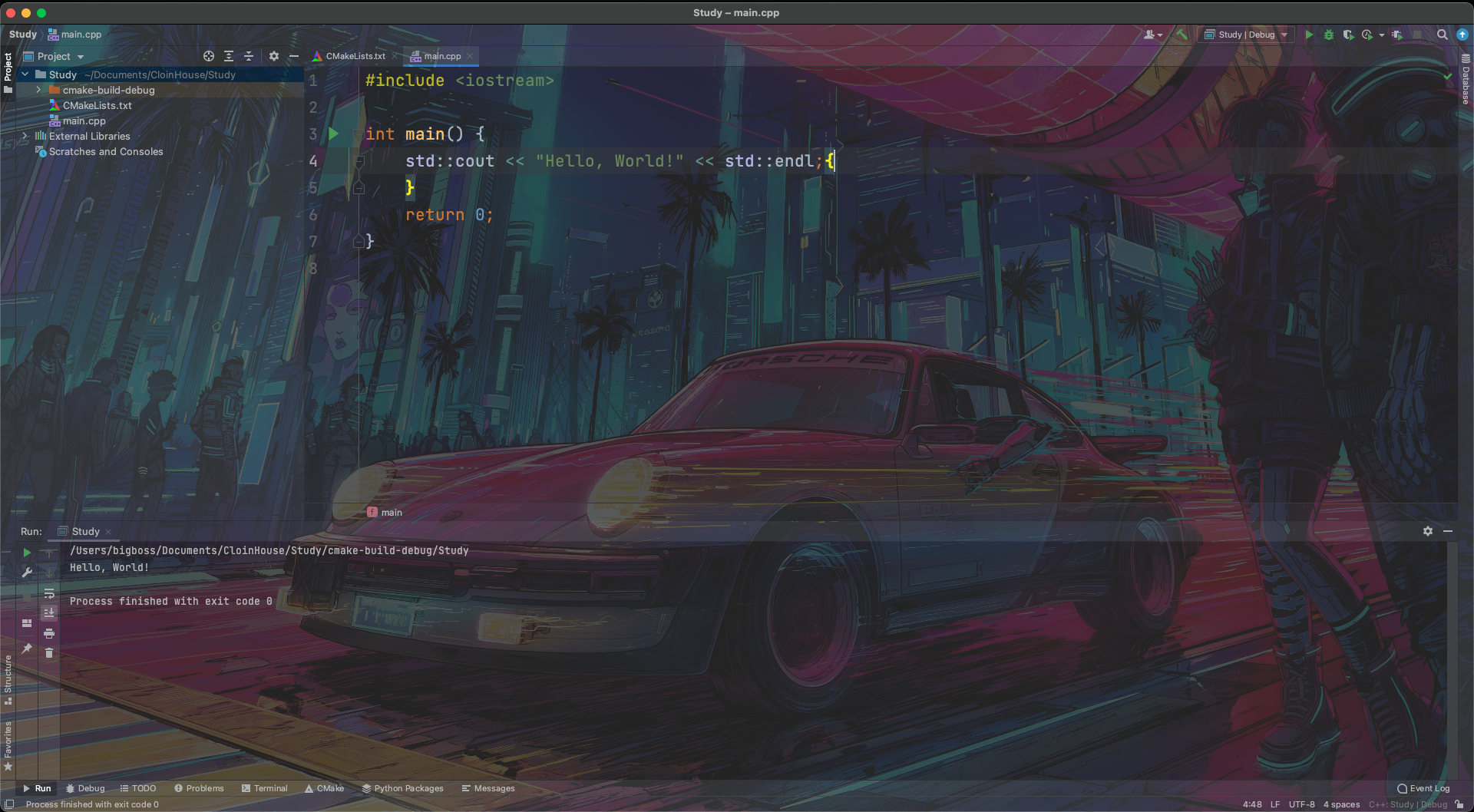Open the Event Log
This screenshot has width=1474, height=812.
(1423, 788)
